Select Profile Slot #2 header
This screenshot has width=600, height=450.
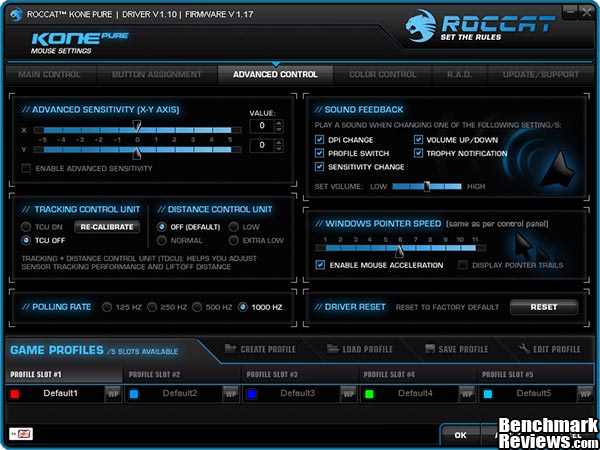(183, 374)
